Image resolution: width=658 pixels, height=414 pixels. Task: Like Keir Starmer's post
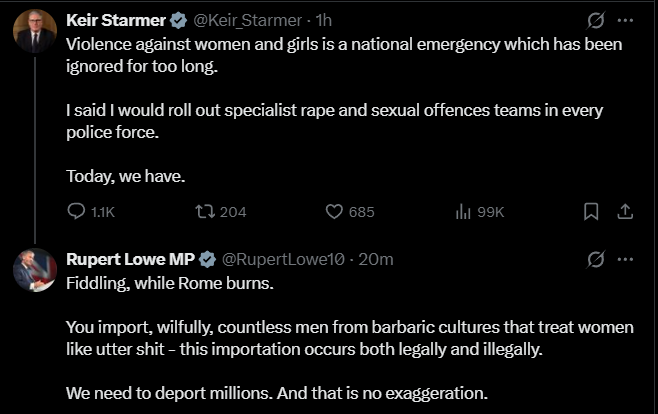coord(335,212)
